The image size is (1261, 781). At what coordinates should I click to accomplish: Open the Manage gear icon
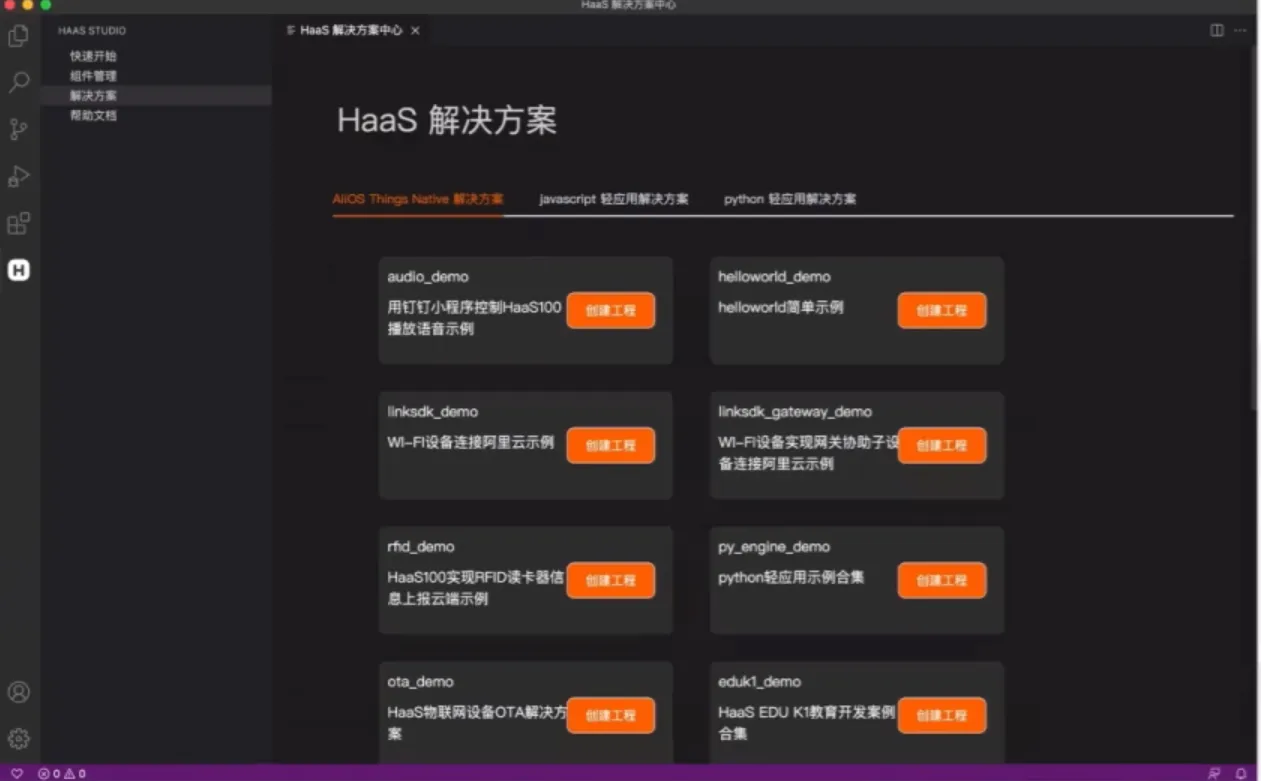click(19, 739)
